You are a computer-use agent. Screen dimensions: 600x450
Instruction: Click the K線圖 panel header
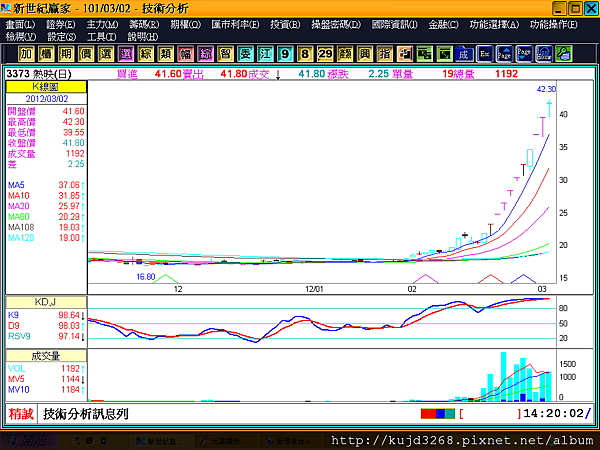pos(46,87)
